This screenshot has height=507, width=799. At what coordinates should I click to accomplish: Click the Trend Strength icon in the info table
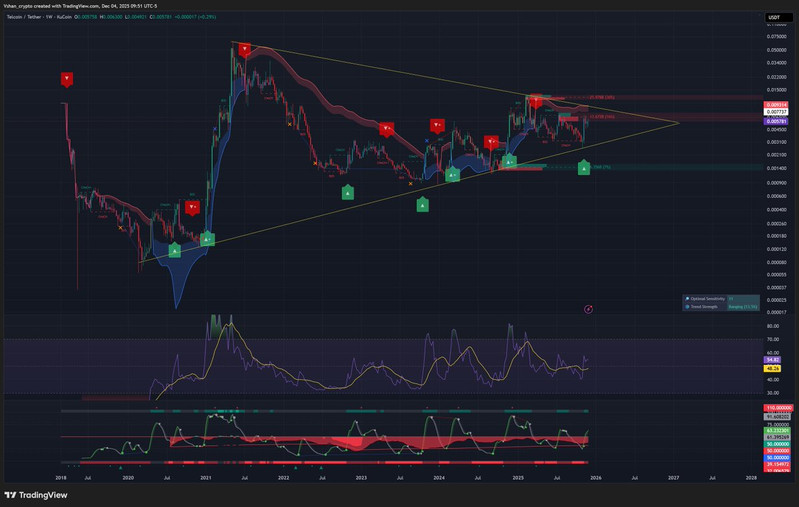pyautogui.click(x=687, y=306)
